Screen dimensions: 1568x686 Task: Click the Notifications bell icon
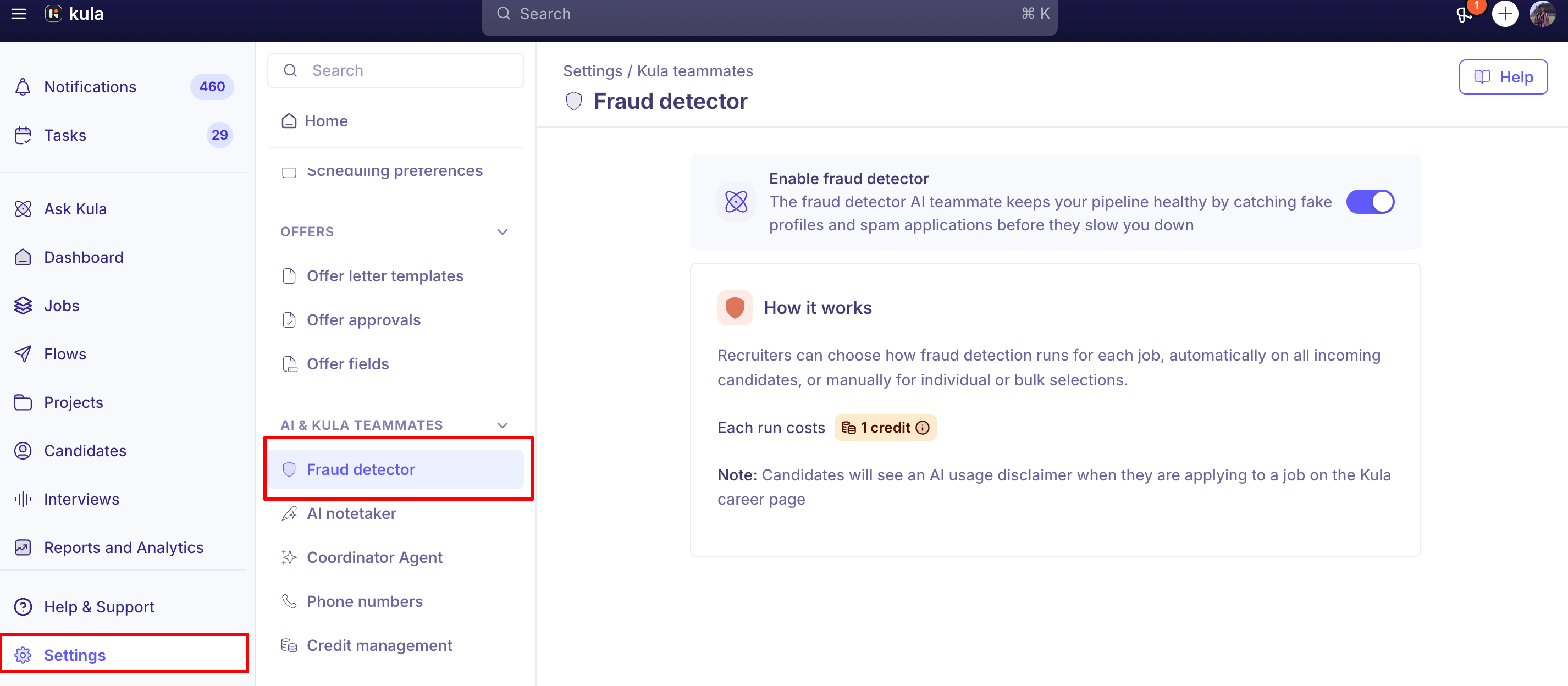(23, 87)
